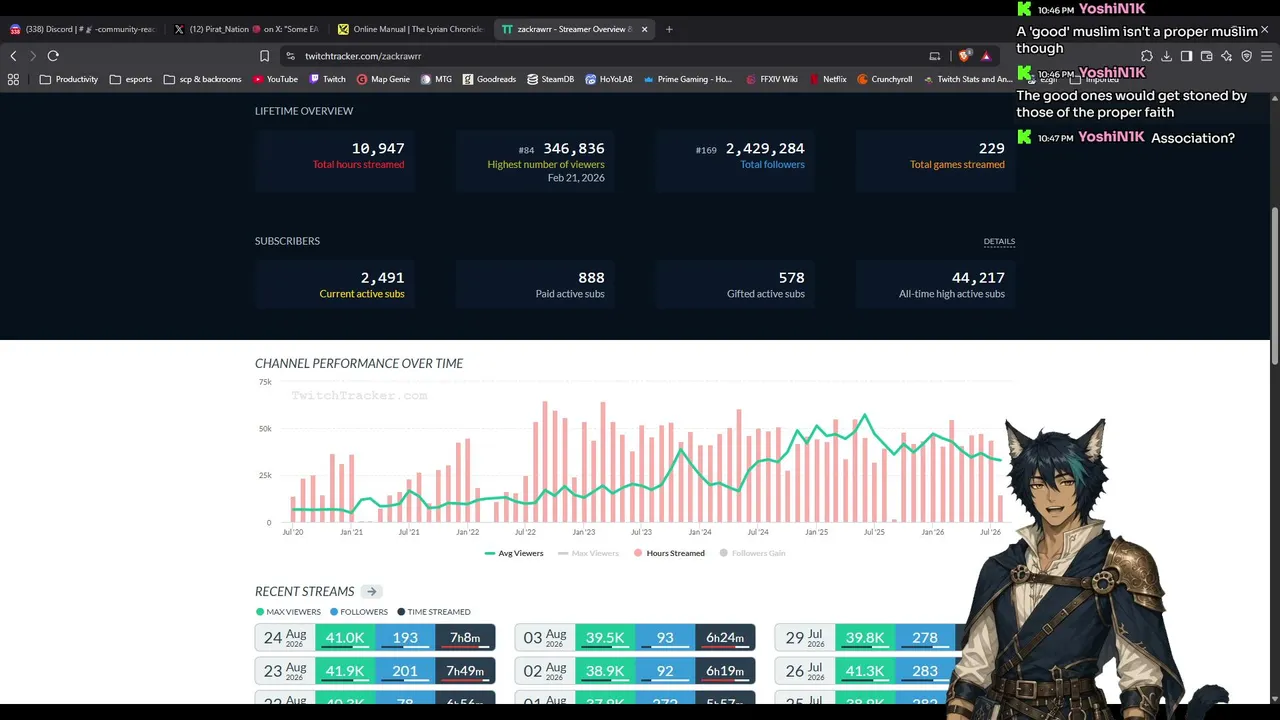The width and height of the screenshot is (1280, 720).
Task: Open the Prime Gaming bookmark
Action: (x=688, y=79)
